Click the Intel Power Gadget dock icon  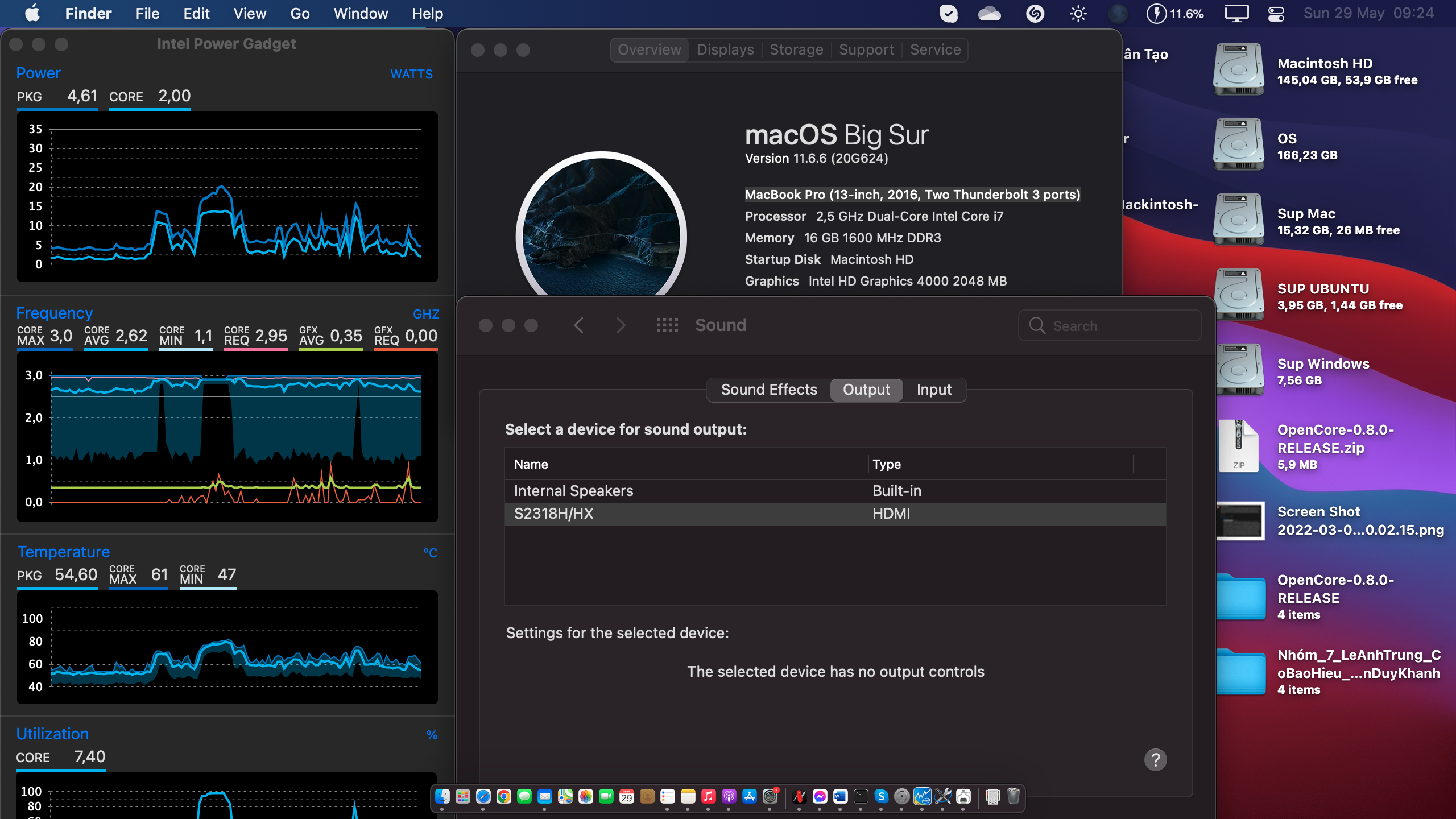tap(922, 796)
